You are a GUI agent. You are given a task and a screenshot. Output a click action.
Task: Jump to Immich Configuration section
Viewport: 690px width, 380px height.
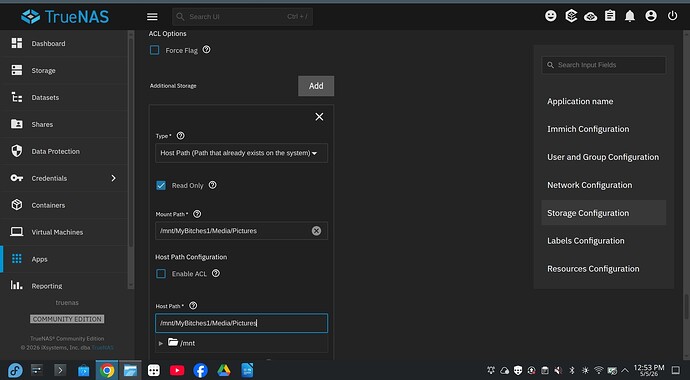588,129
